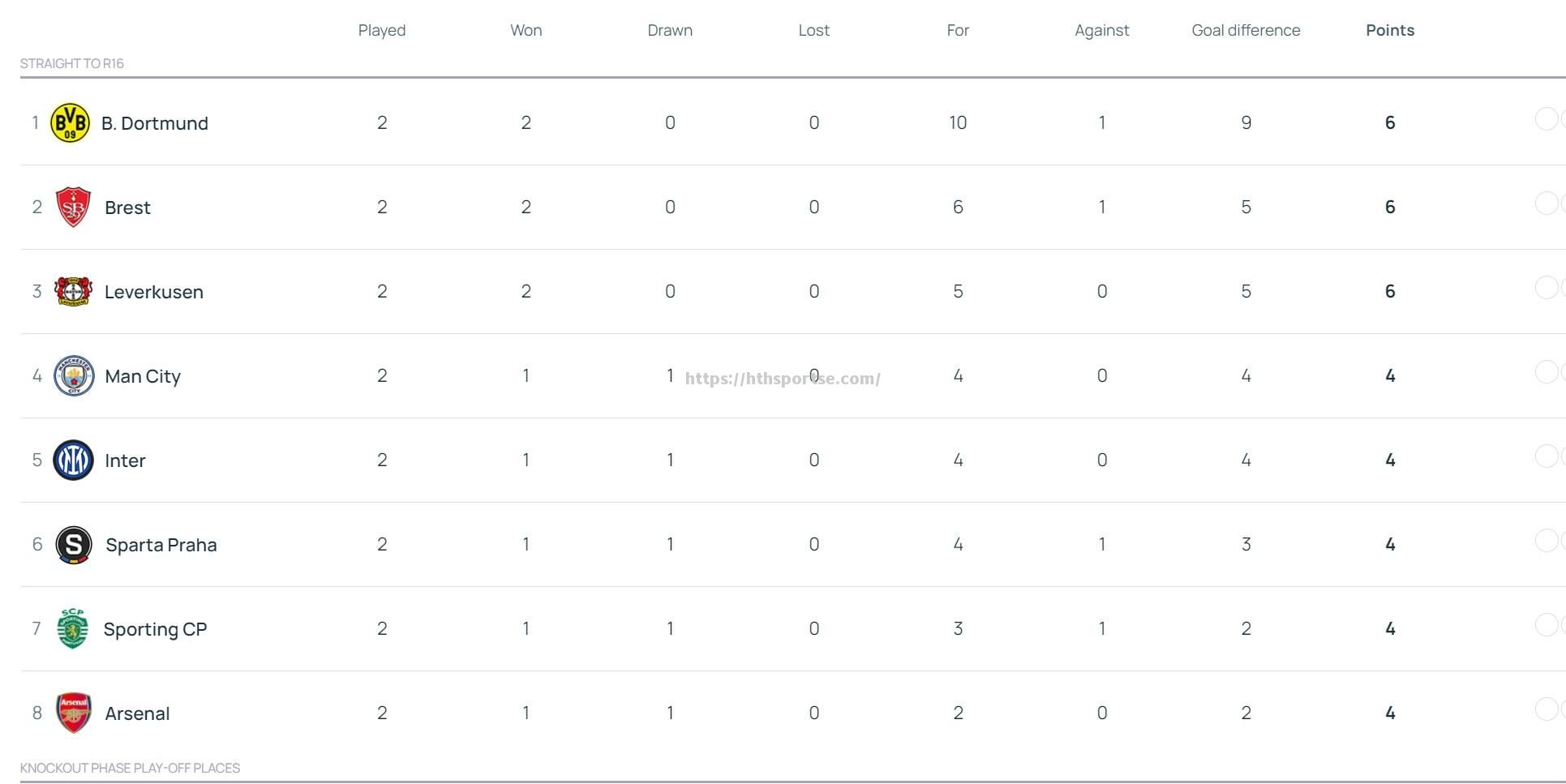The height and width of the screenshot is (784, 1566).
Task: Click the Inter club crest
Action: 73,461
